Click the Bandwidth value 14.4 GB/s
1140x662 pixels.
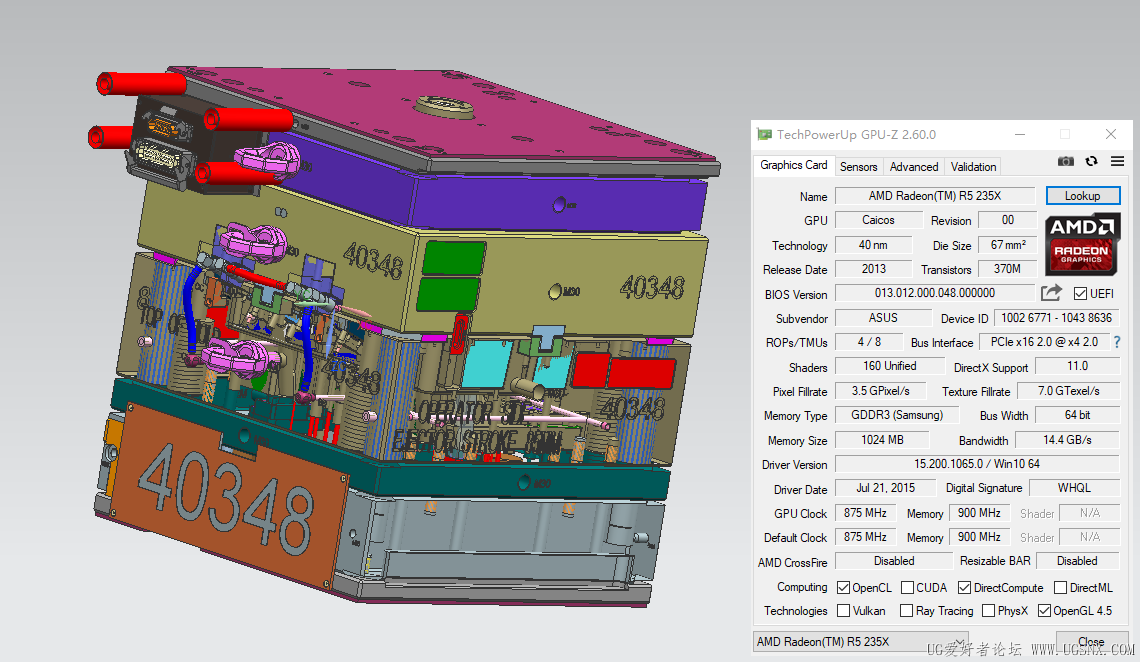(1067, 440)
